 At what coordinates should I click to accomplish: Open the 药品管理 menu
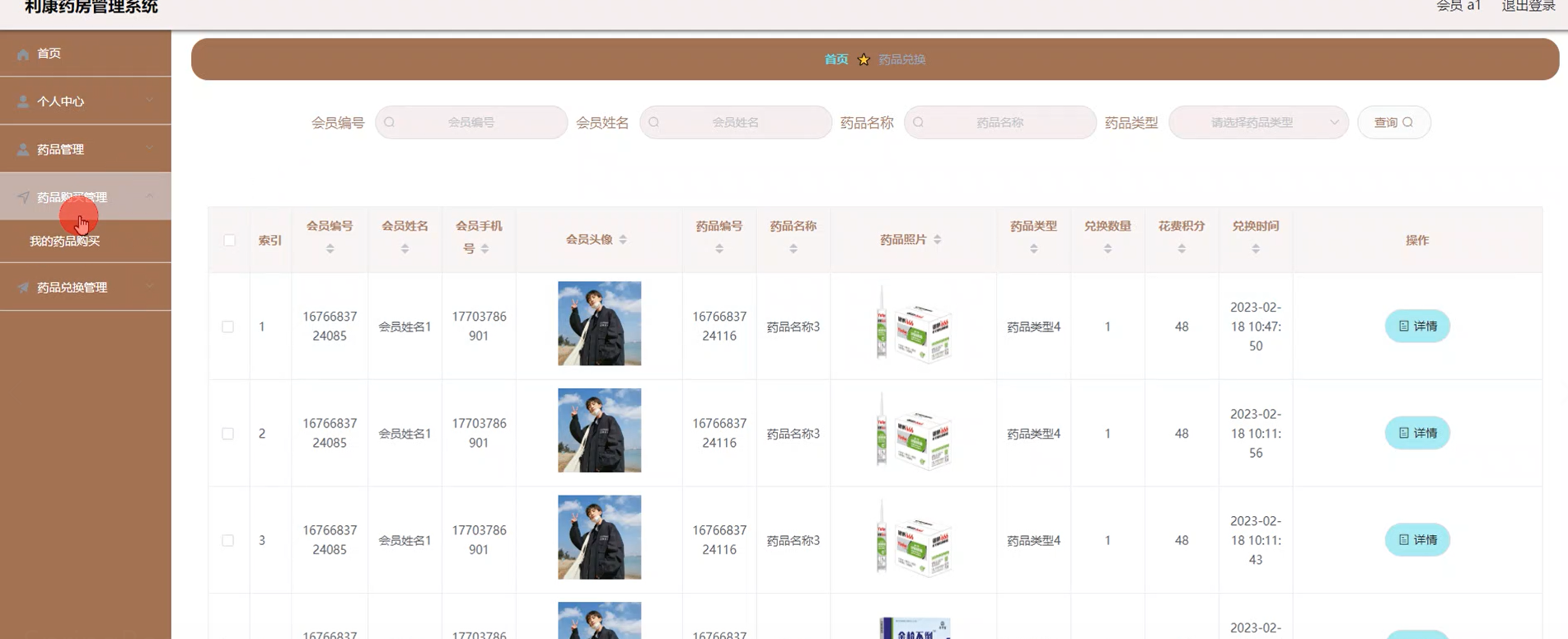click(86, 149)
